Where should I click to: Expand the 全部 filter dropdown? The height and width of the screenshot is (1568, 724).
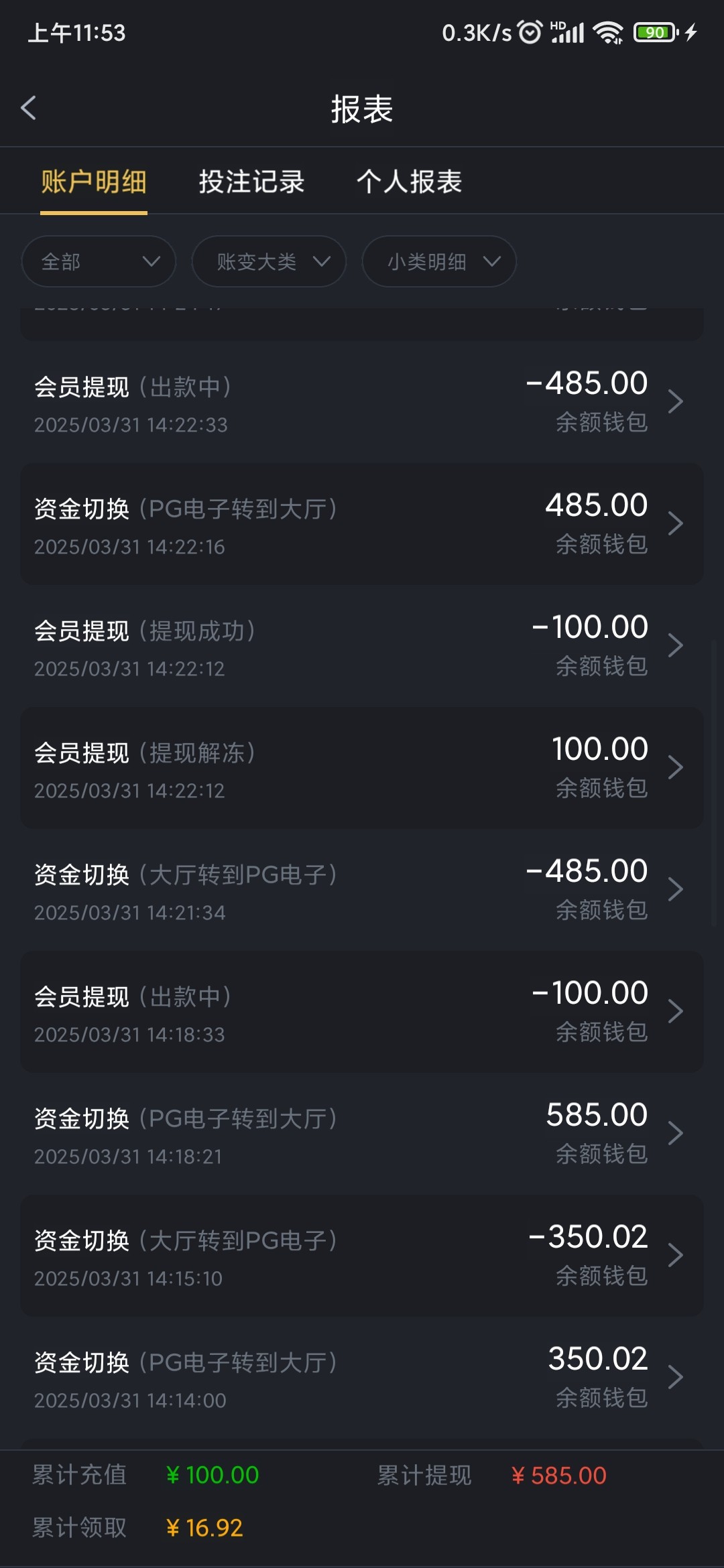pyautogui.click(x=99, y=261)
